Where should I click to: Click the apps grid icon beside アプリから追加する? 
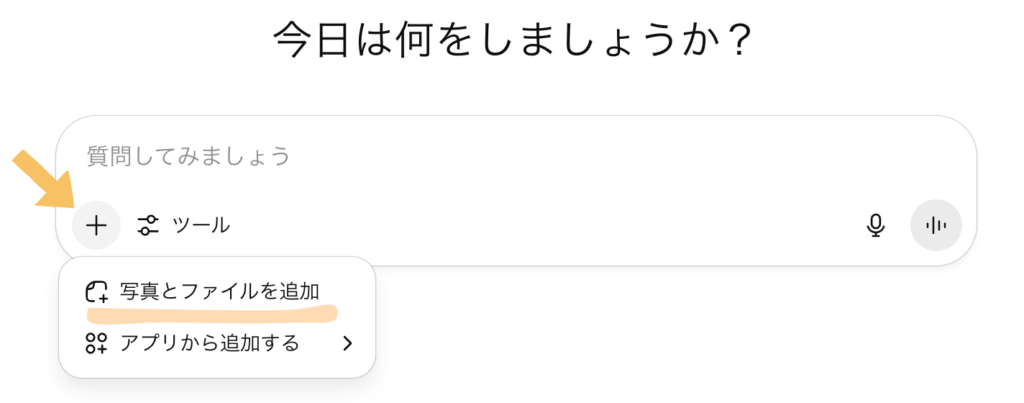pos(97,343)
